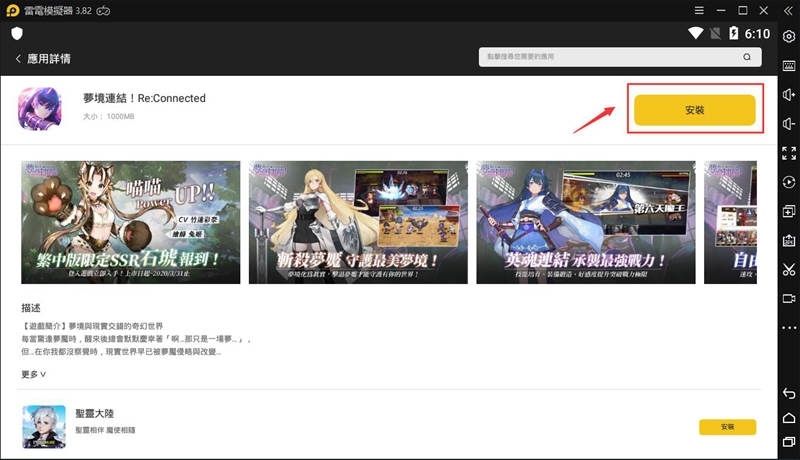Click the shield icon in status bar
The image size is (800, 460).
coord(17,34)
